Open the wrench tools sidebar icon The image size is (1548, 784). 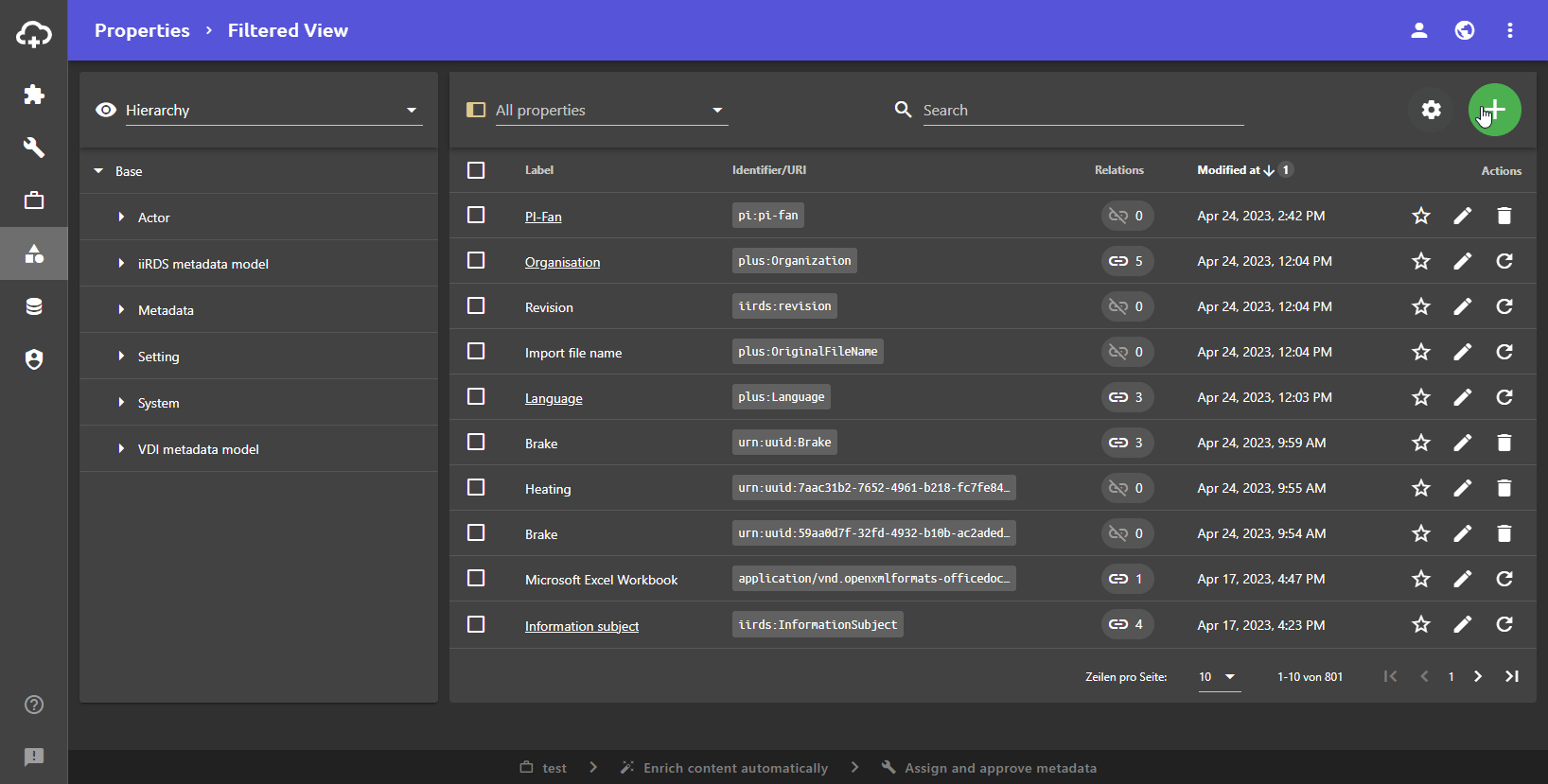[34, 148]
